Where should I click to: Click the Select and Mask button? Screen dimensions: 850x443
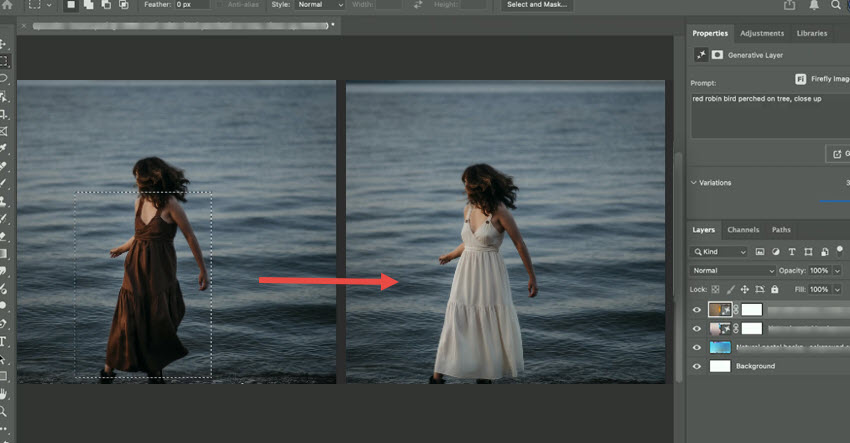tap(537, 4)
